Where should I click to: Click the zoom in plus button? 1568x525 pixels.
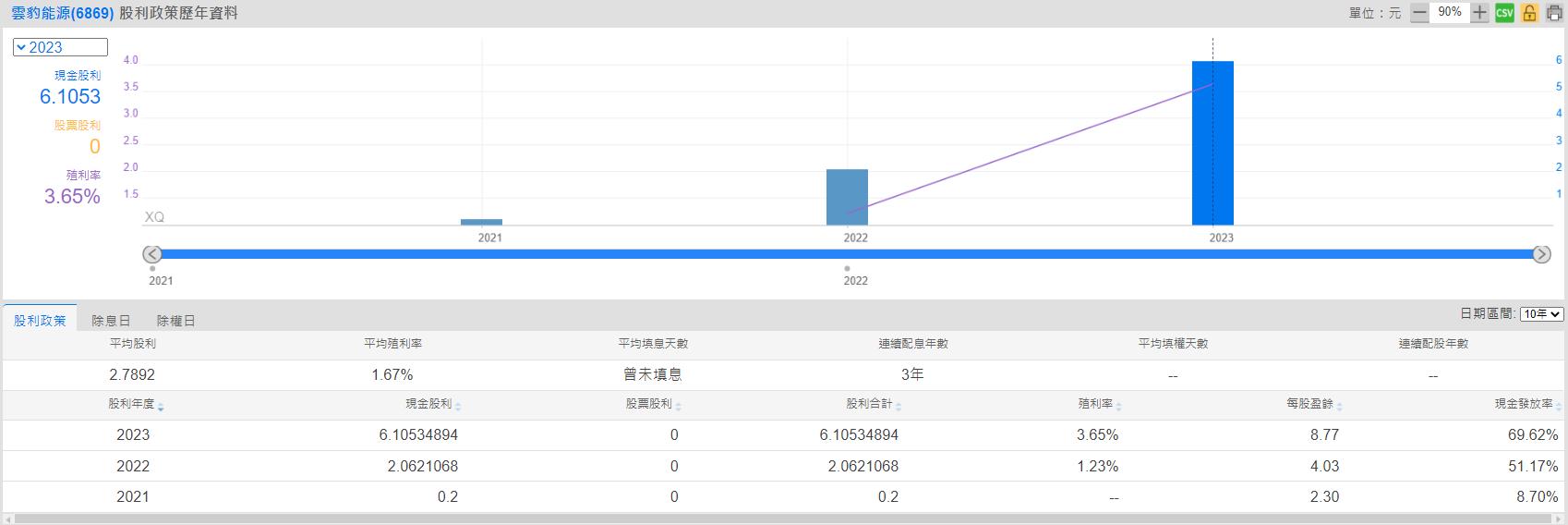point(1480,13)
